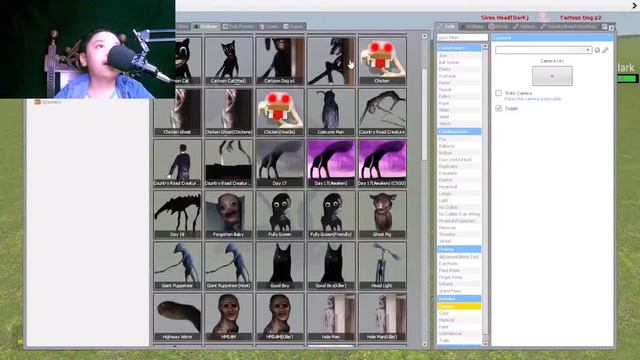Screen dimensions: 640x360
Task: Spawn the Head Light icon
Action: [x=382, y=266]
